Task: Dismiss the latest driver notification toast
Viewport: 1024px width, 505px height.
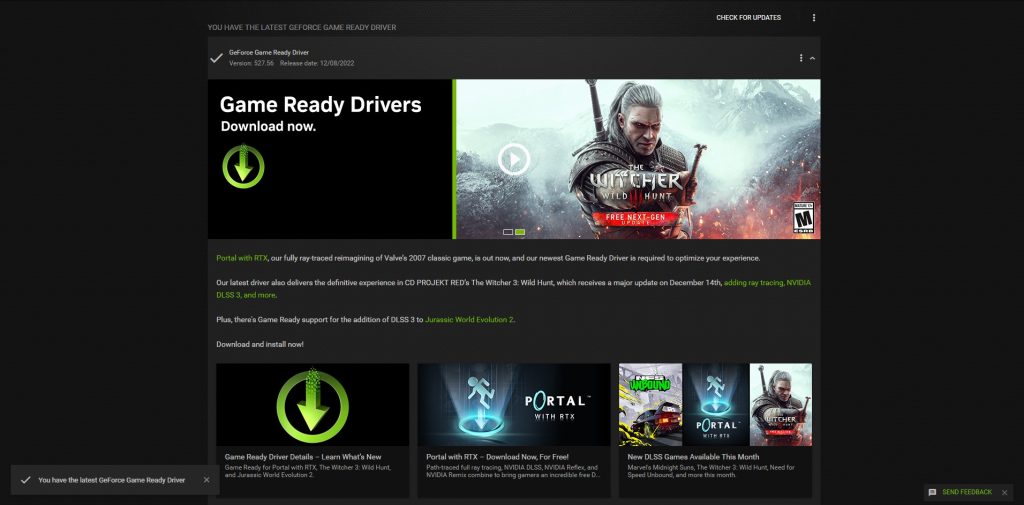Action: point(206,480)
